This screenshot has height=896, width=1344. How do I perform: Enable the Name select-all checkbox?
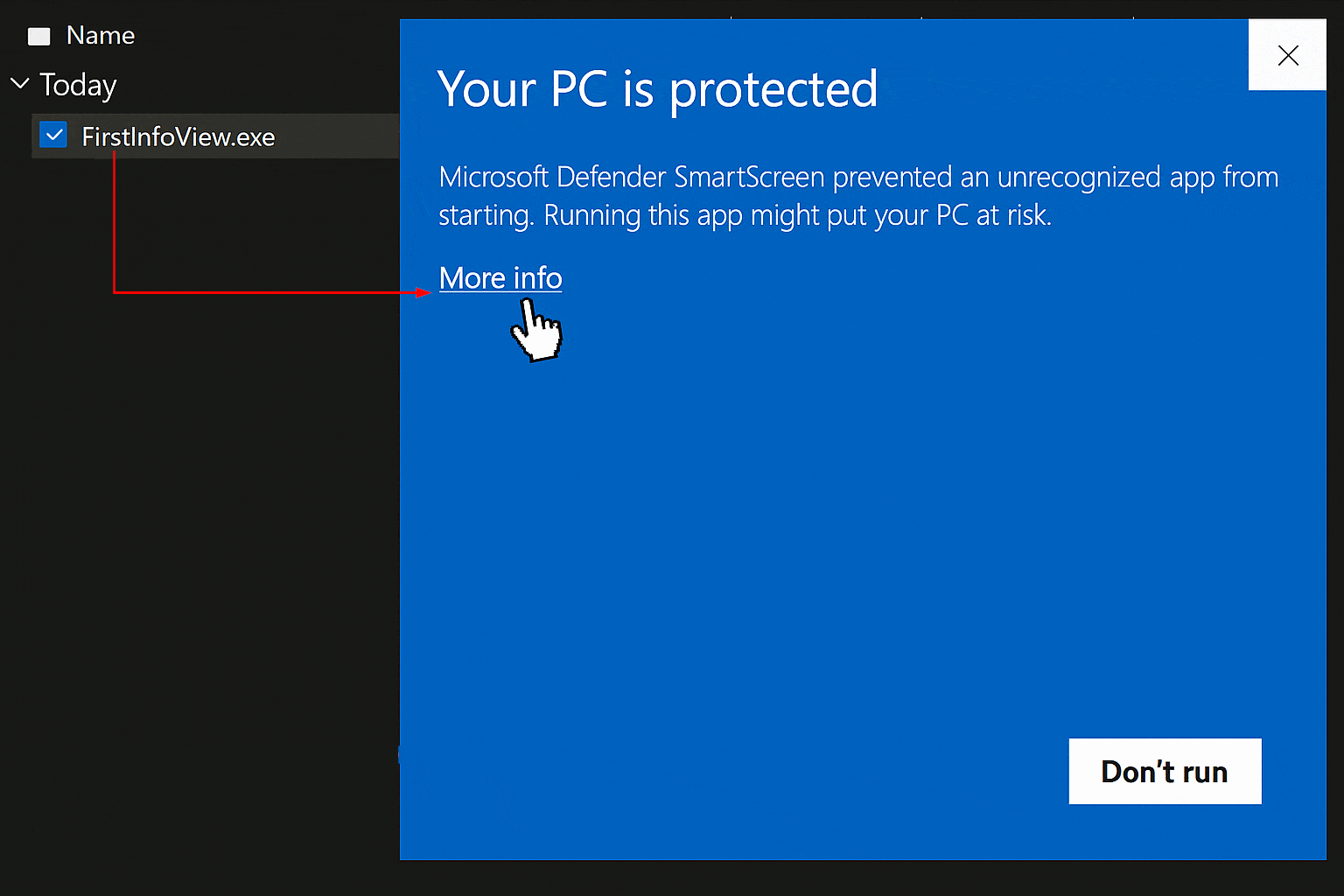[x=38, y=36]
